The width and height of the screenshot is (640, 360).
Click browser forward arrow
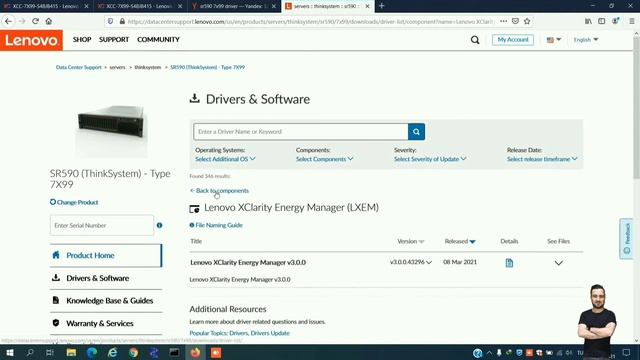point(22,21)
